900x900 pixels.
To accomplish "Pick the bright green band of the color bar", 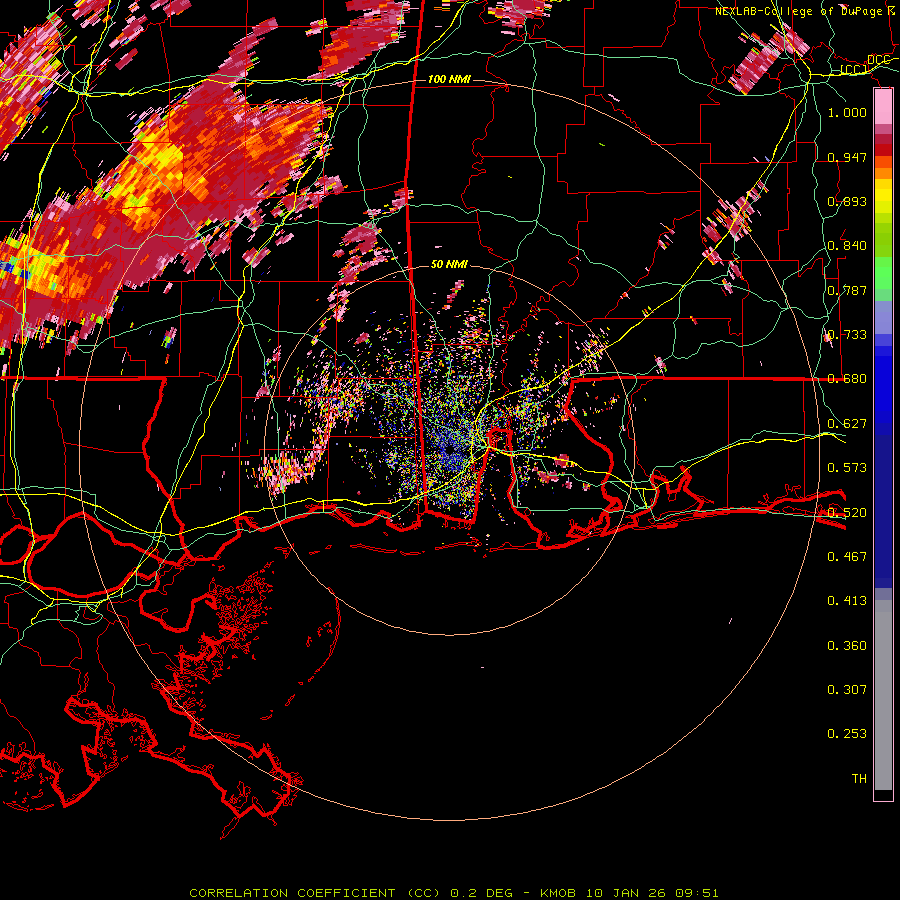I will coord(883,273).
